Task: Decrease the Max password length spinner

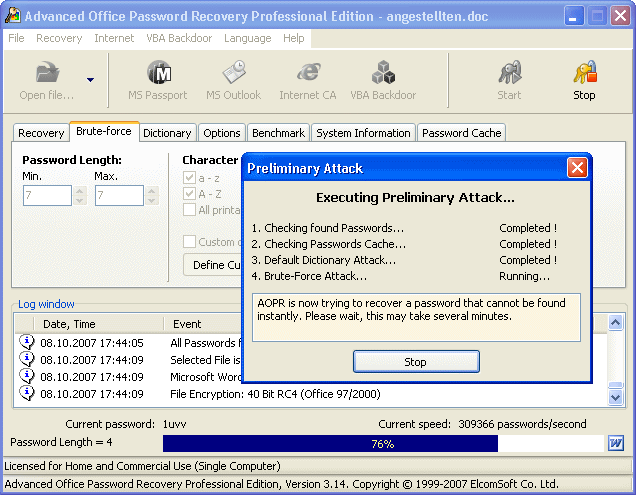Action: point(152,200)
